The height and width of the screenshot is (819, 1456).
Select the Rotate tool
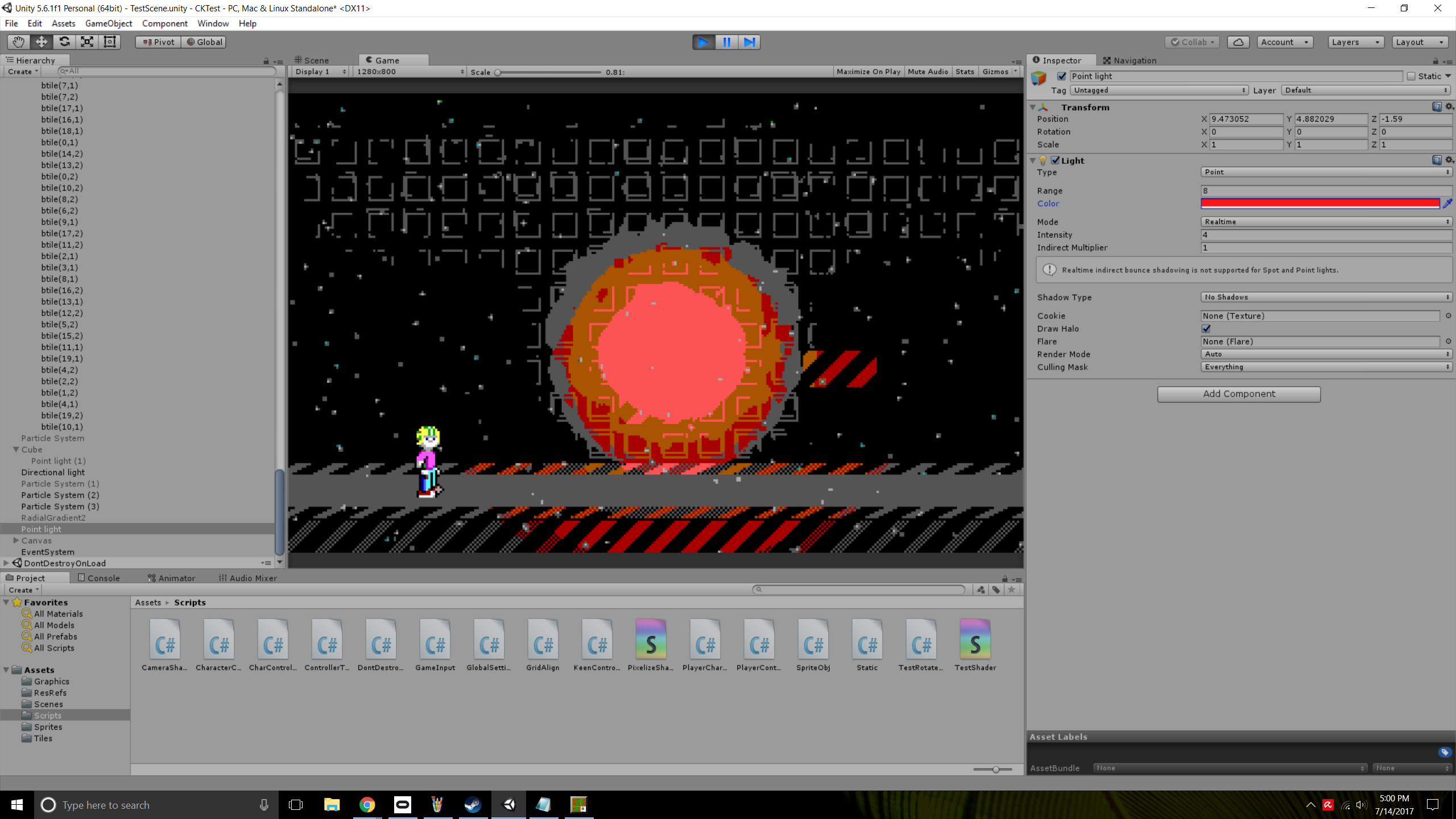pos(64,42)
